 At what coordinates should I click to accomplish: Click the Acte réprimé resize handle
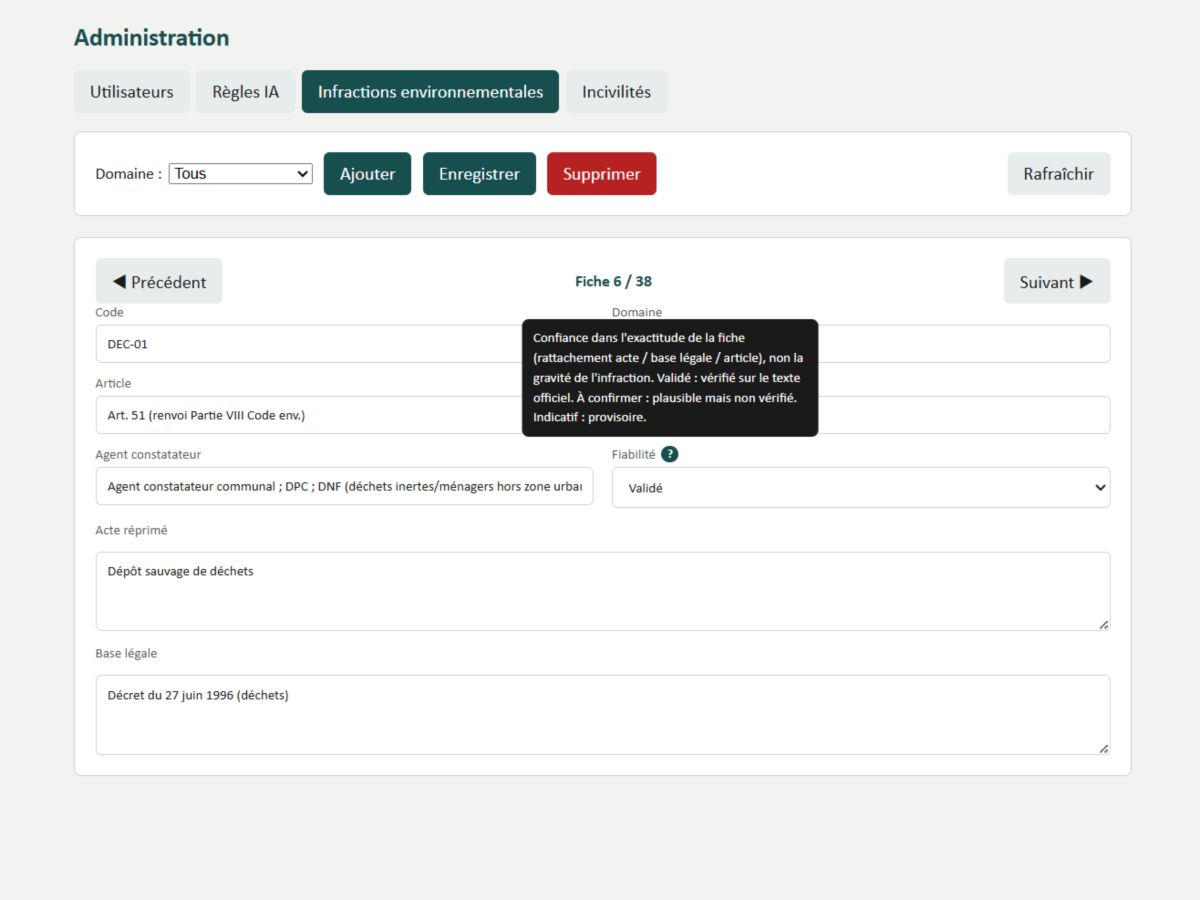(x=1103, y=624)
